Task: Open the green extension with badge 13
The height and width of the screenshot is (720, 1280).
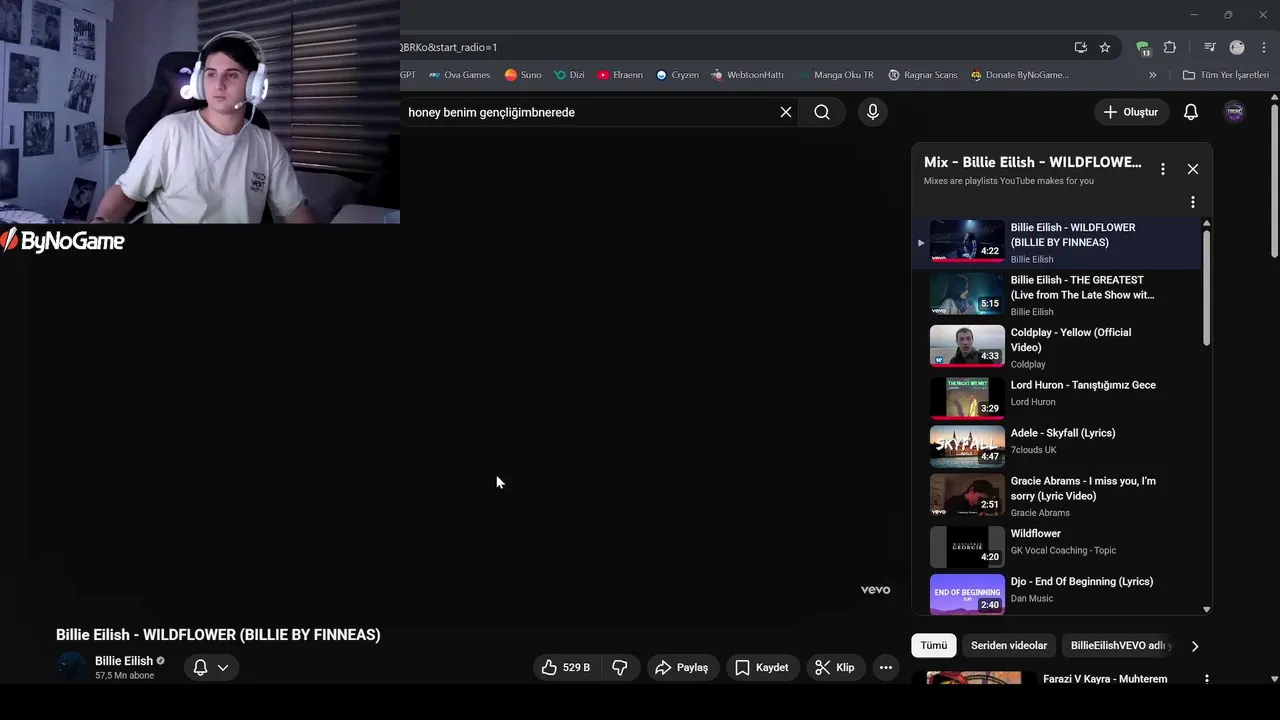Action: pyautogui.click(x=1144, y=48)
